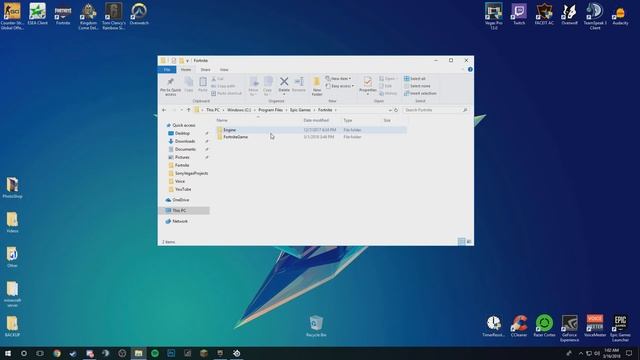The image size is (640, 360).
Task: Click the Twitch desktop icon
Action: [x=519, y=14]
